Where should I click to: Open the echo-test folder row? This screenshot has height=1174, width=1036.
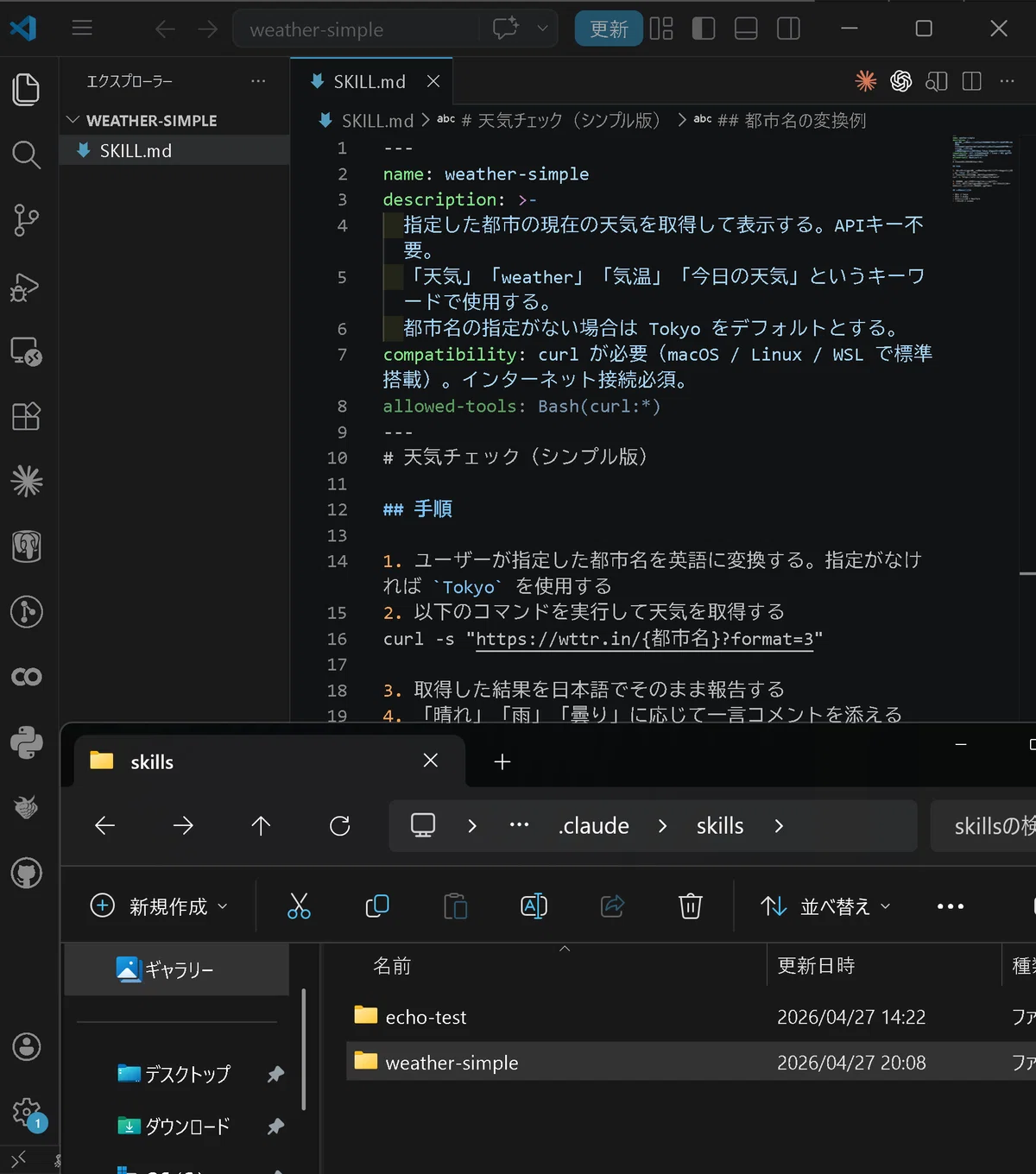(691, 1017)
